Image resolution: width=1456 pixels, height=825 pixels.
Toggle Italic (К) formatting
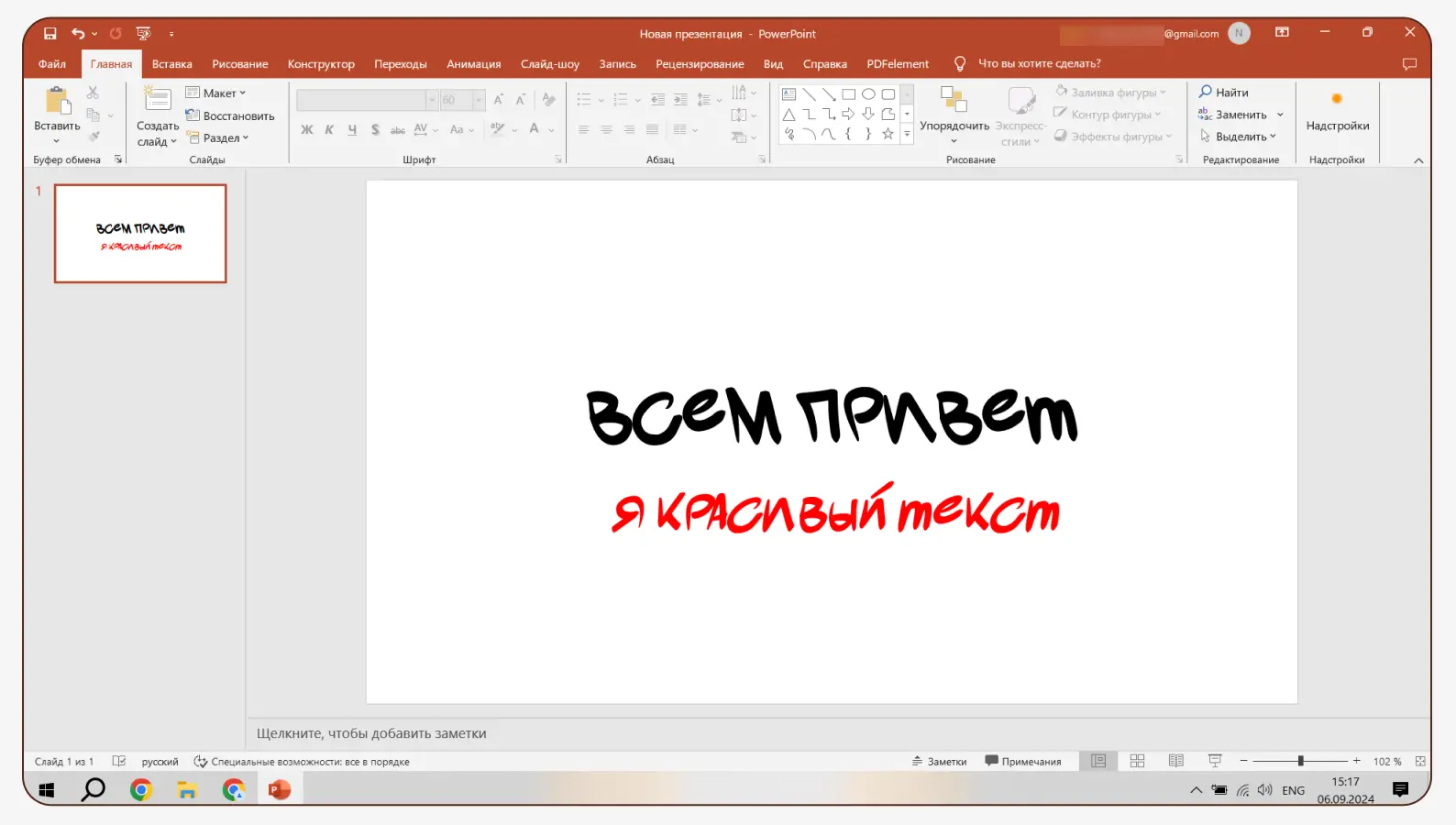[x=329, y=129]
